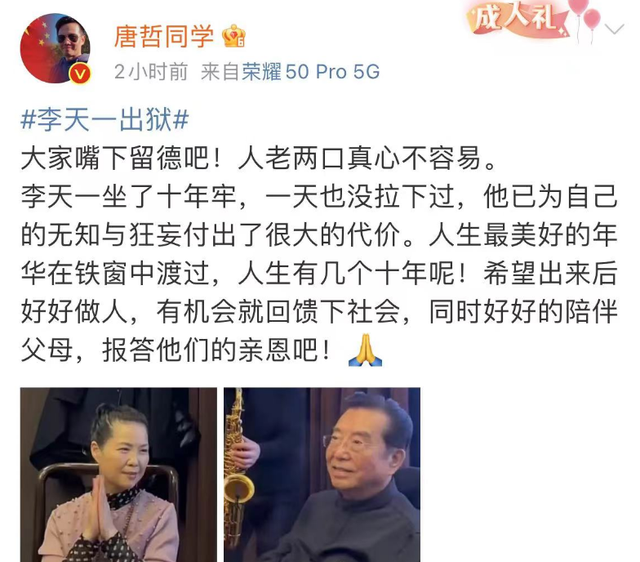Open the username 唐哲同学 link
The height and width of the screenshot is (562, 640).
(164, 36)
